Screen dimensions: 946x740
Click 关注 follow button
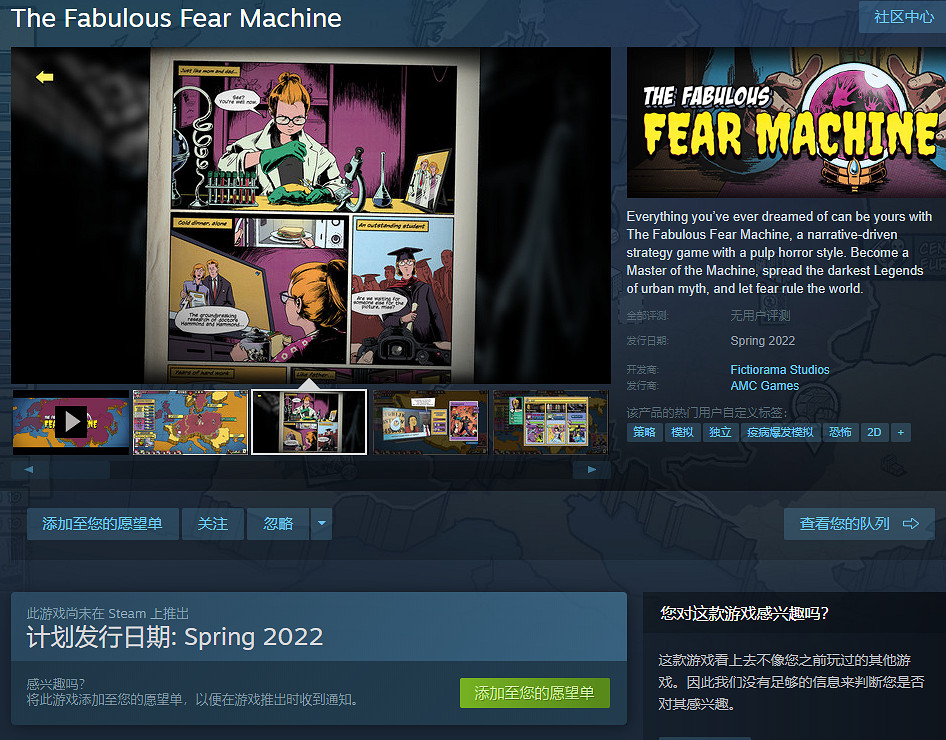tap(213, 523)
